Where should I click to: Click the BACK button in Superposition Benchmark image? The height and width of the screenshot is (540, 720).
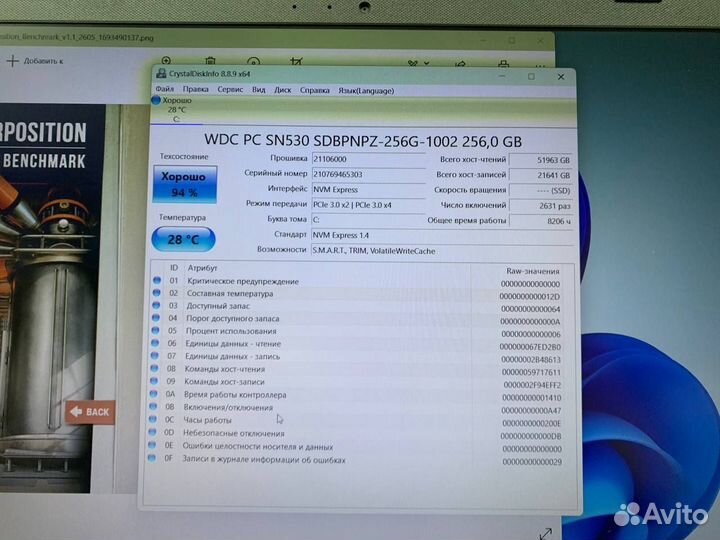(x=90, y=412)
